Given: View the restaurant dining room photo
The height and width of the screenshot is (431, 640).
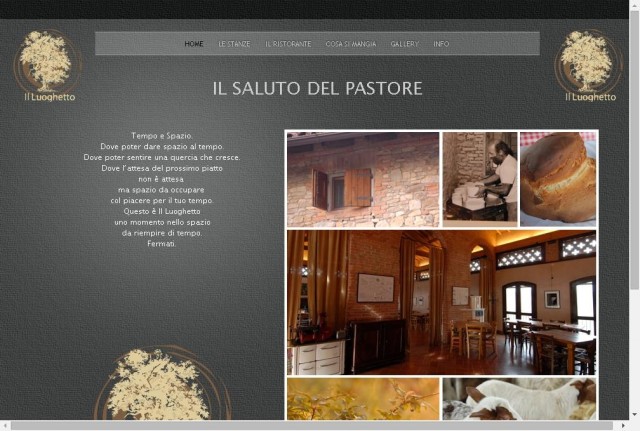Looking at the screenshot, I should coord(441,302).
